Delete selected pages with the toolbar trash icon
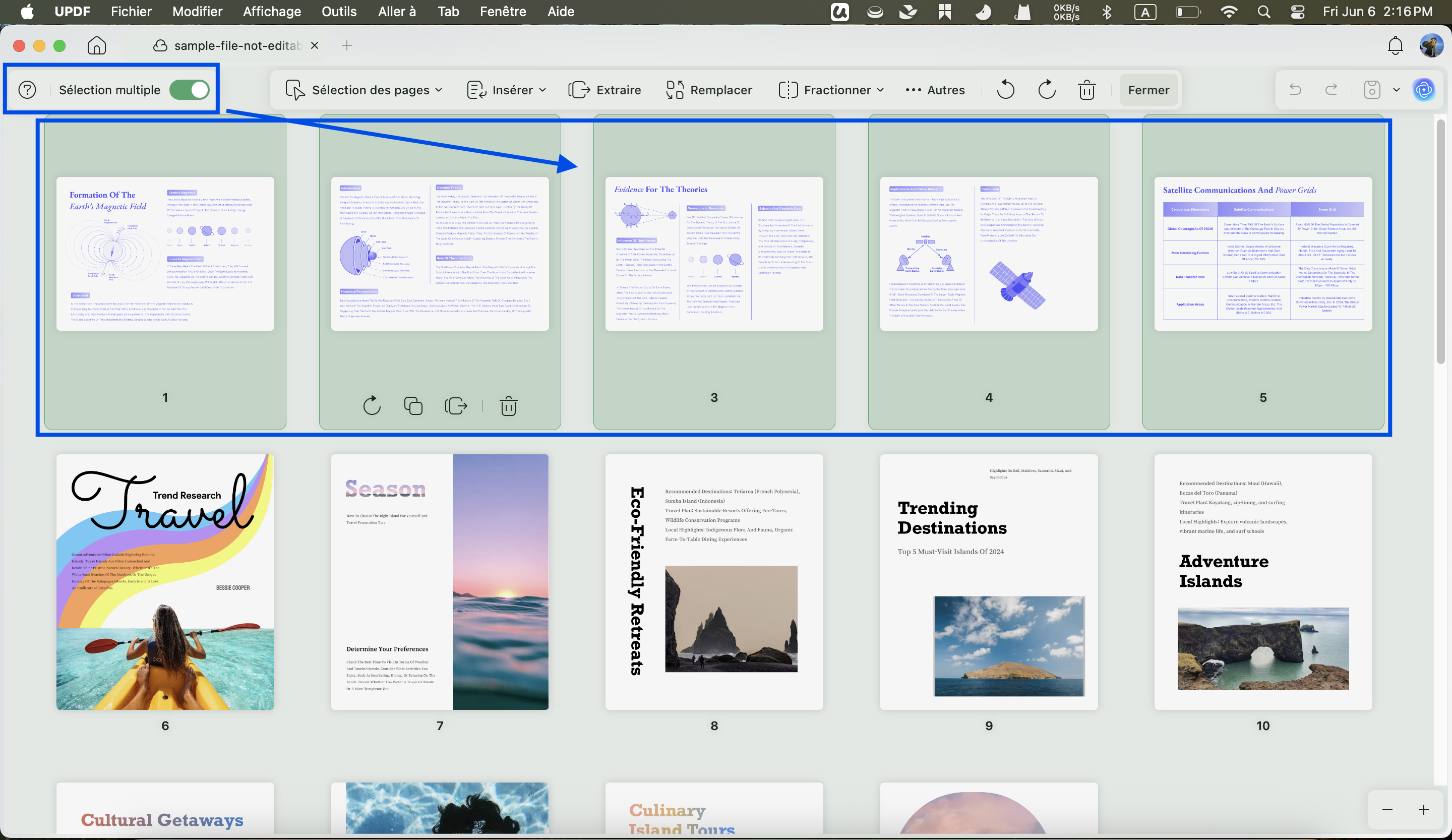1452x840 pixels. coord(1086,90)
